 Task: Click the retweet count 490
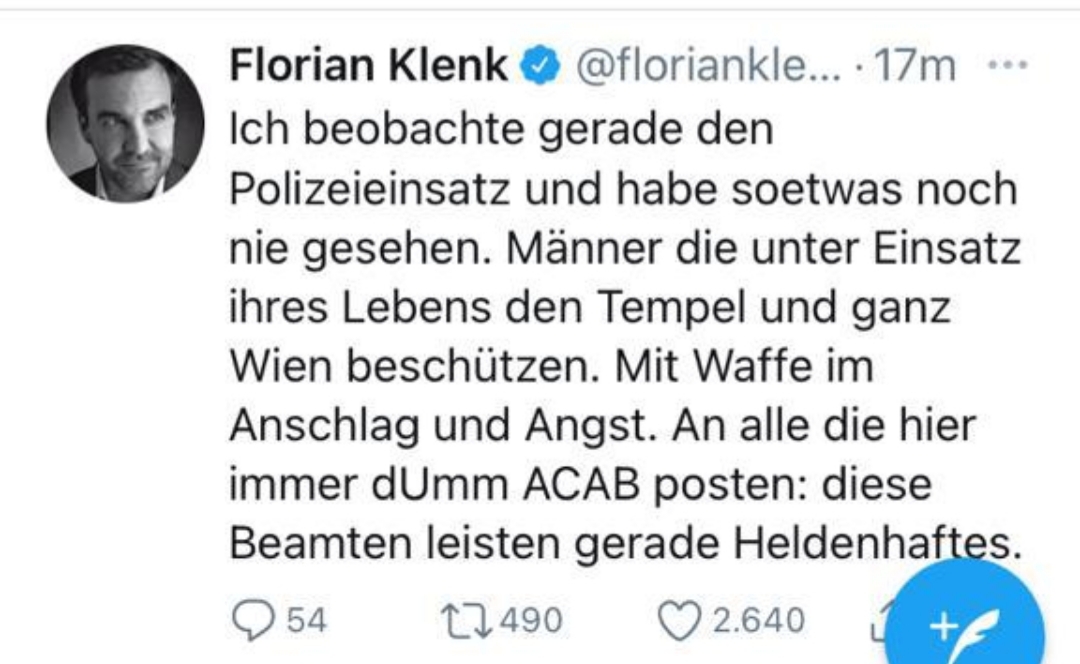[531, 621]
